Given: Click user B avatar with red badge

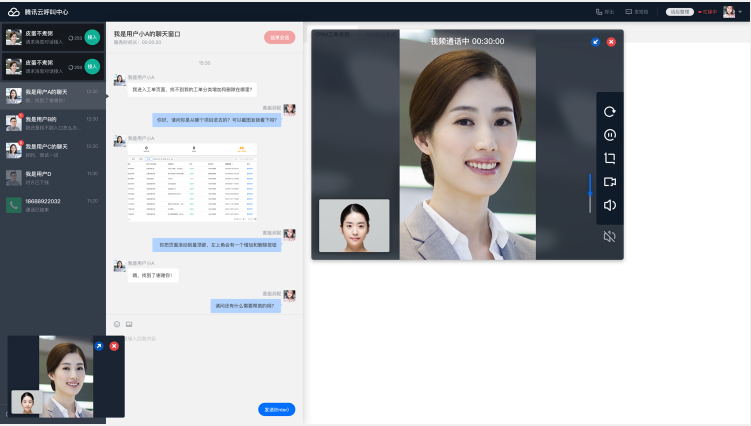Looking at the screenshot, I should pyautogui.click(x=13, y=123).
